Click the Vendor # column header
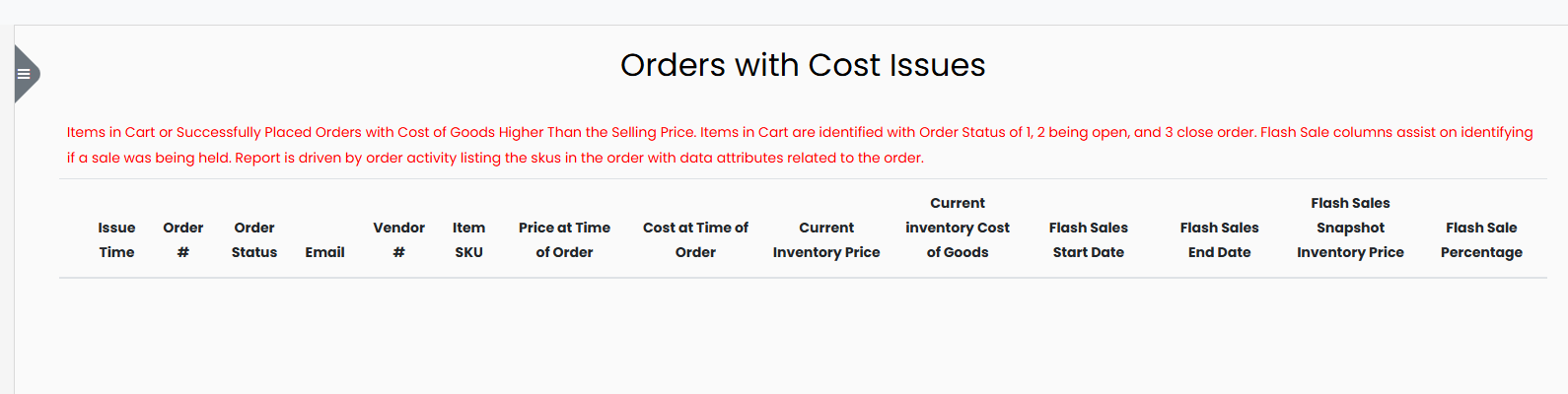The height and width of the screenshot is (394, 1568). point(398,240)
